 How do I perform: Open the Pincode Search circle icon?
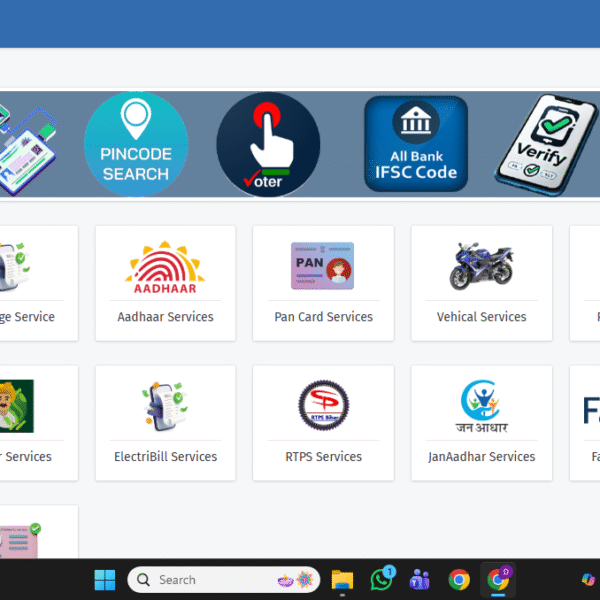(x=136, y=144)
